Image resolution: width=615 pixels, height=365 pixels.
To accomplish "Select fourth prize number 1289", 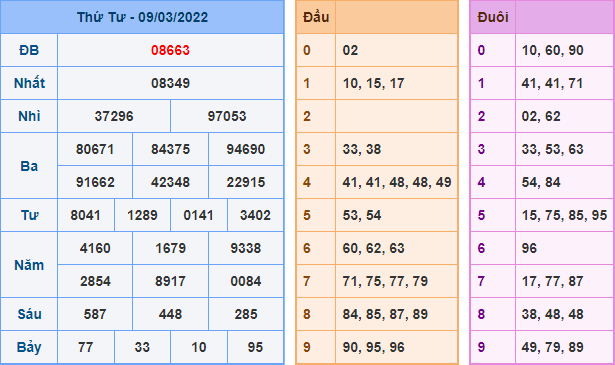I will click(142, 215).
